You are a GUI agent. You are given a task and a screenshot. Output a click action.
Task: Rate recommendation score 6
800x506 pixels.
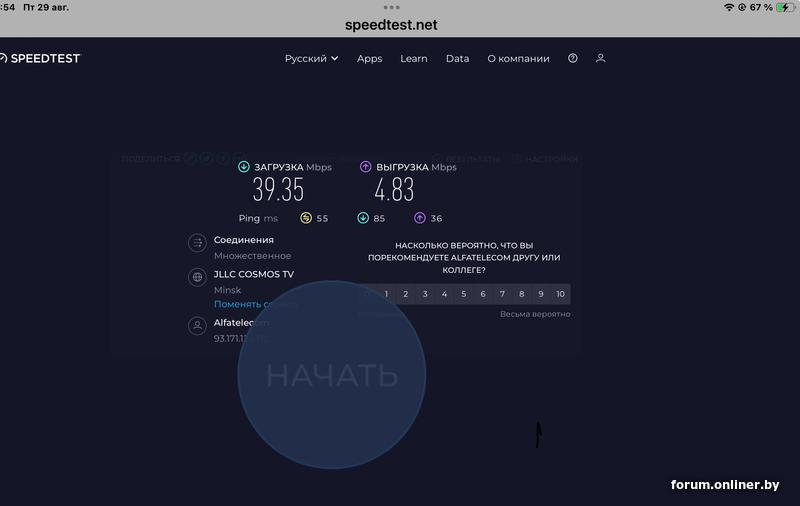483,294
